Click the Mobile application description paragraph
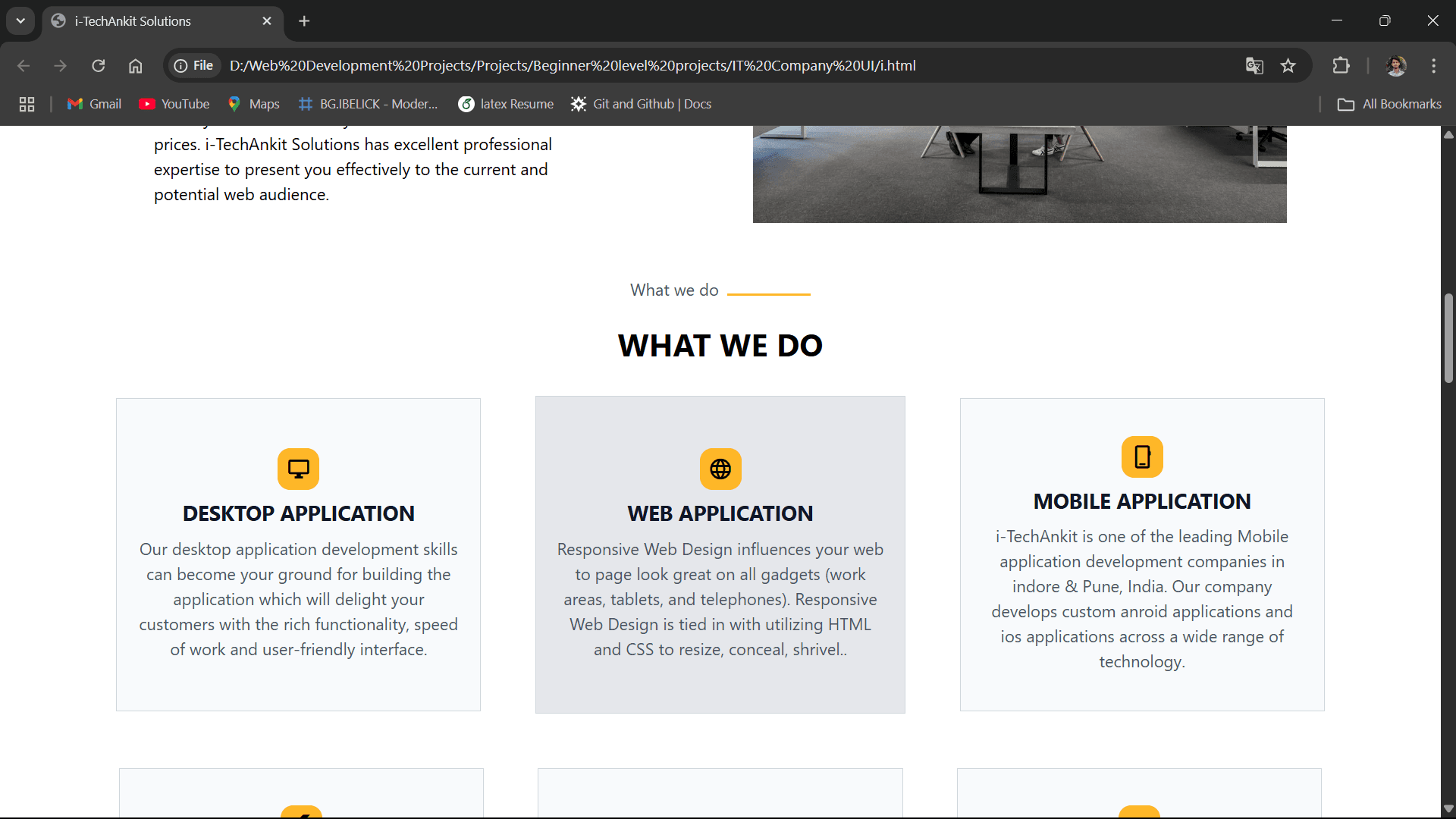 click(x=1142, y=599)
